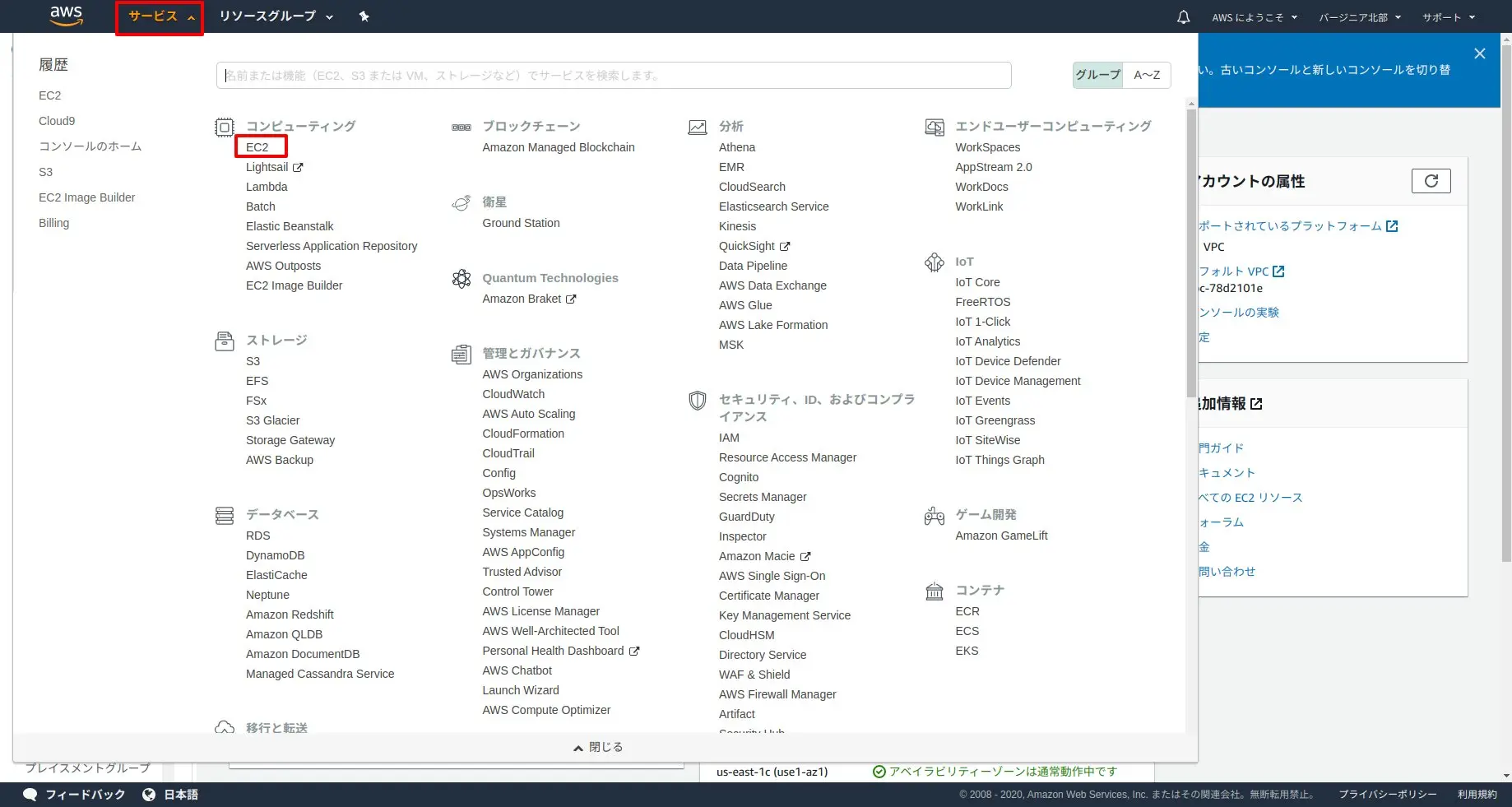Click the ストレージ category icon
Screen dimensions: 1512x807
click(x=225, y=341)
